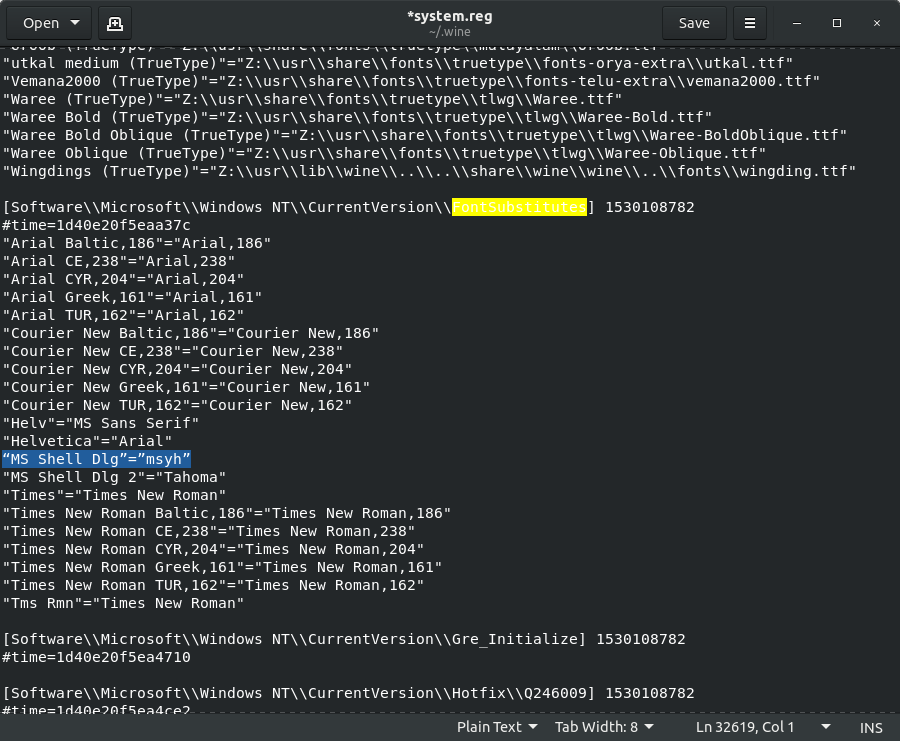
Task: Expand the Tab Width selector
Action: click(604, 727)
